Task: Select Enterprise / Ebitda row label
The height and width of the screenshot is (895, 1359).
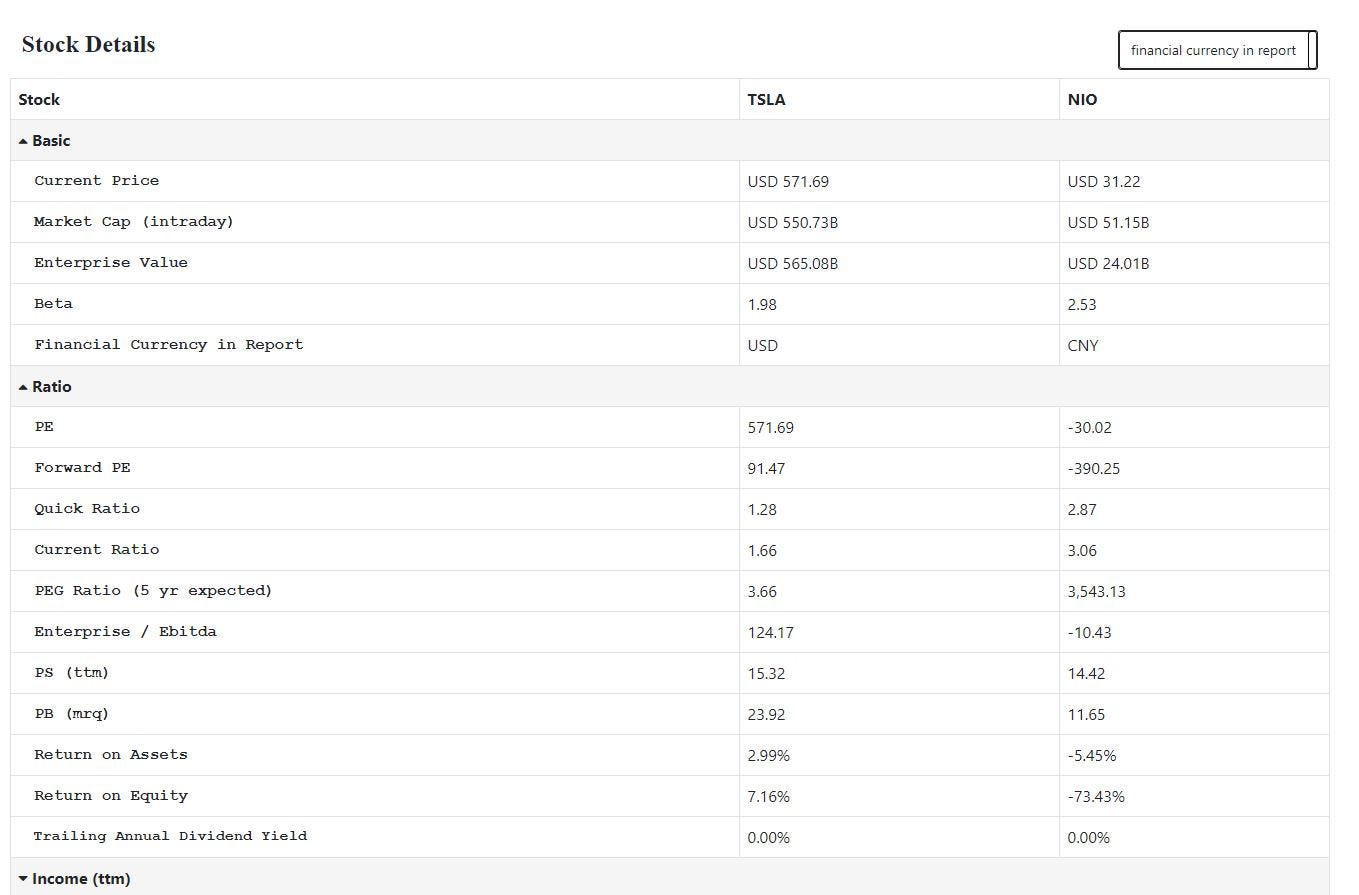Action: click(x=125, y=632)
